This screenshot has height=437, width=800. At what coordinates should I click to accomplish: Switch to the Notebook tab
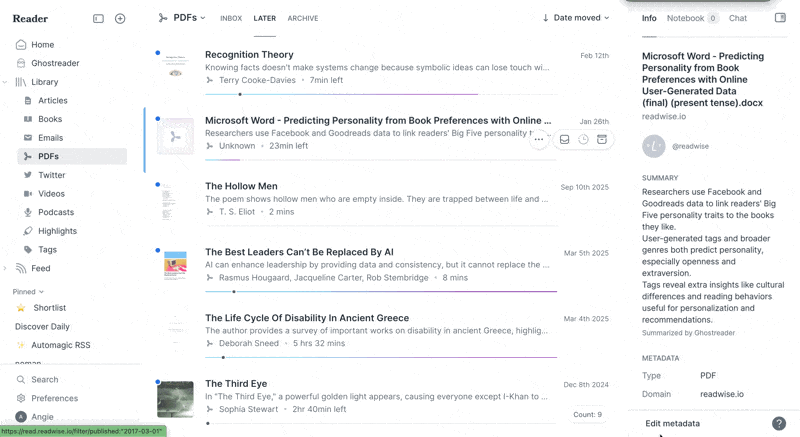(x=685, y=18)
